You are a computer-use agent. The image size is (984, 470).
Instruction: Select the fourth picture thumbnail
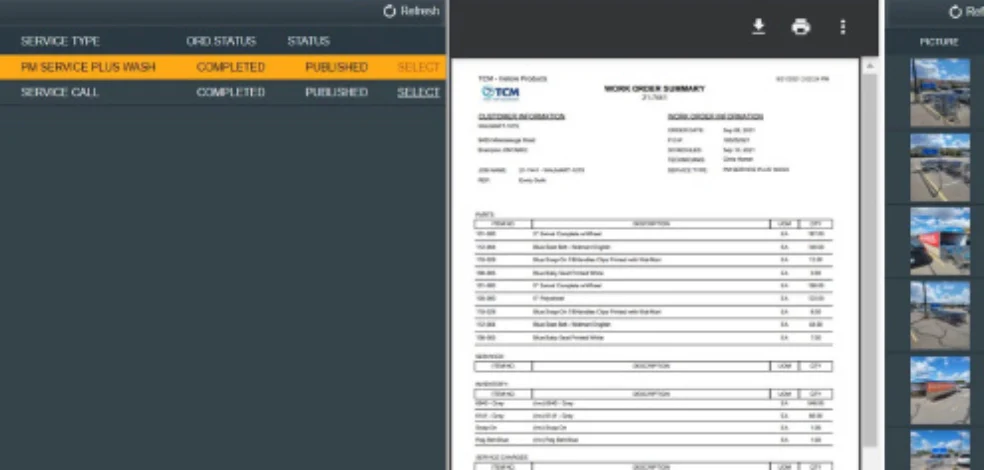tap(939, 315)
